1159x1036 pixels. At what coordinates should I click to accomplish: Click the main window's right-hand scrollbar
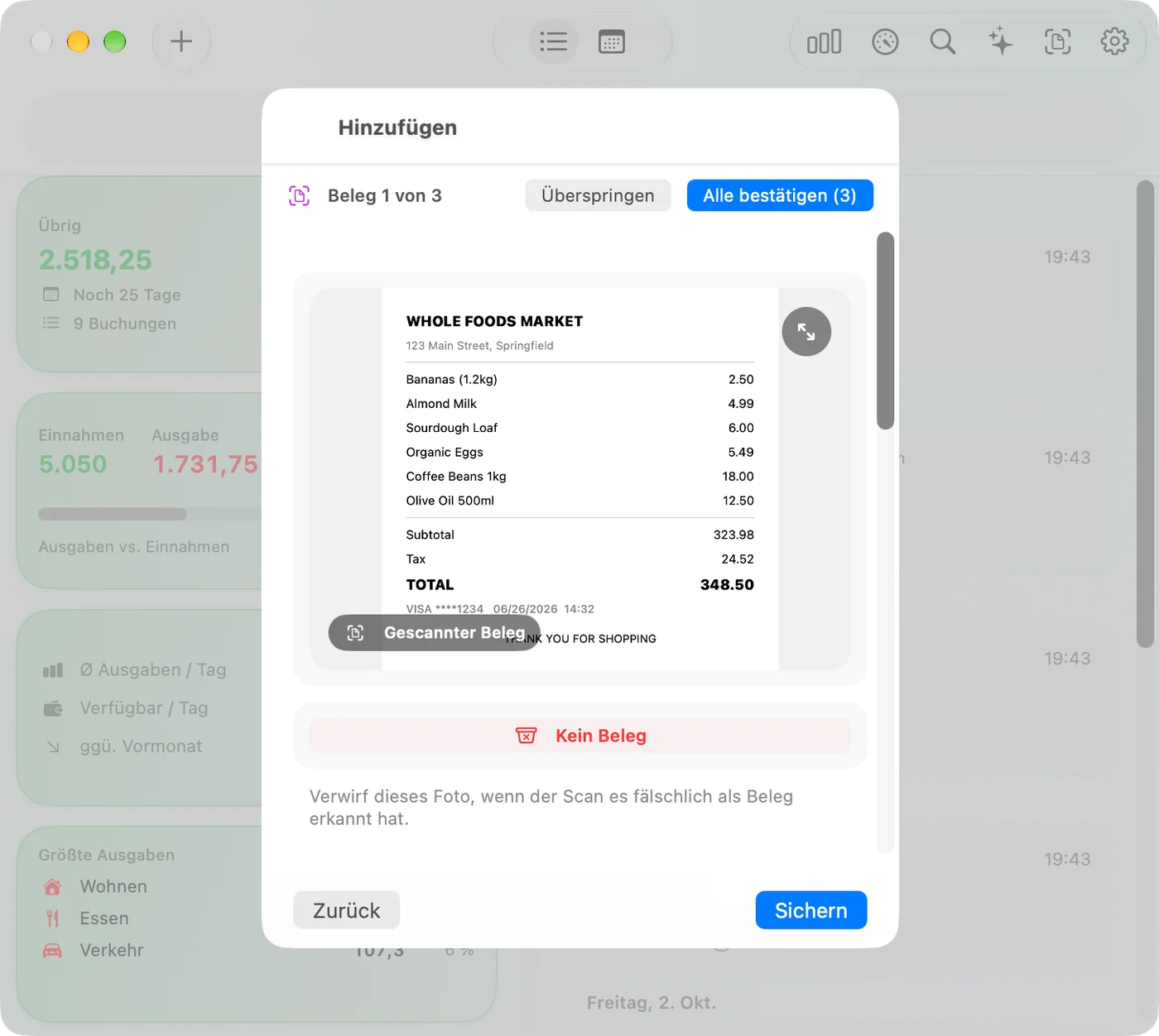[1145, 414]
